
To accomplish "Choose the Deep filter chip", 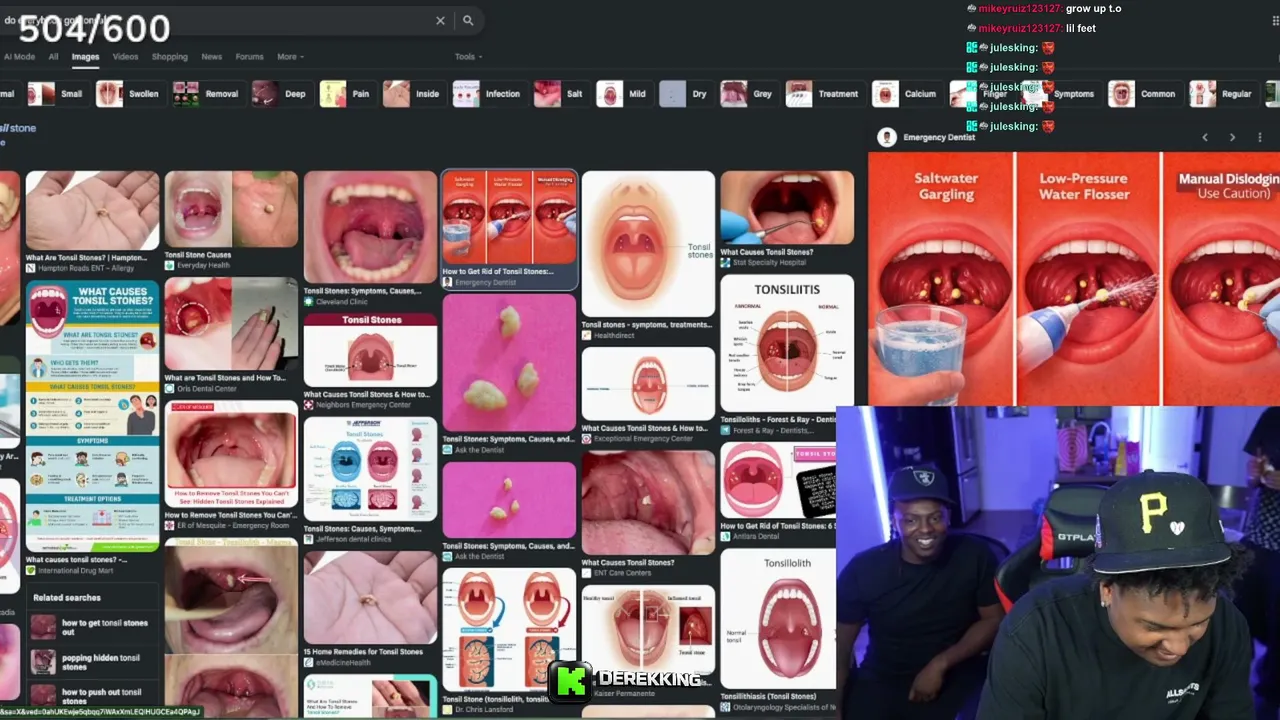I will click(x=280, y=94).
